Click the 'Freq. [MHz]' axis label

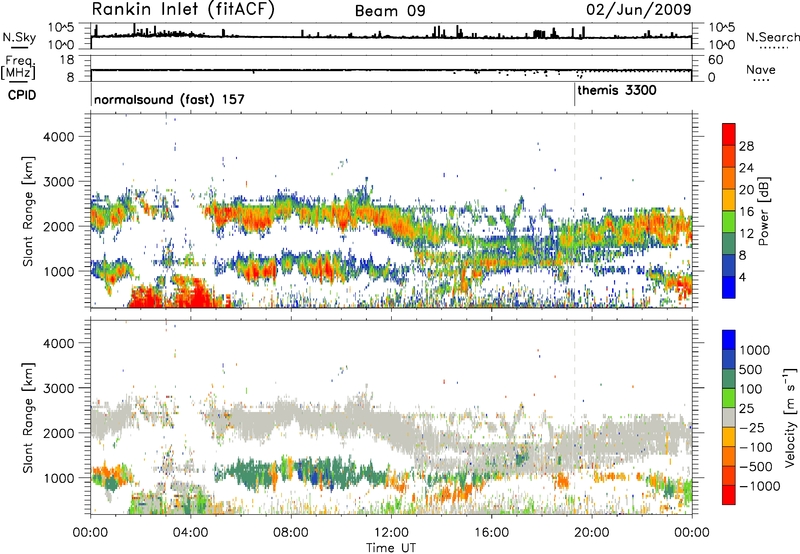[18, 68]
